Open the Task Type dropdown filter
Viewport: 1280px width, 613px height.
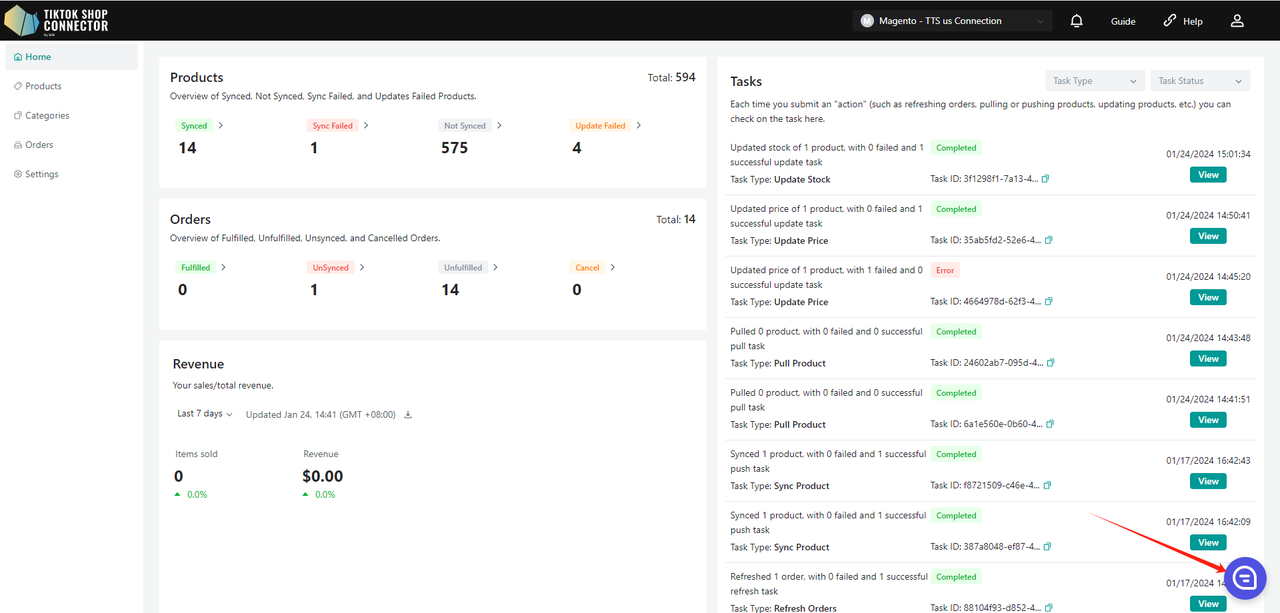point(1094,81)
